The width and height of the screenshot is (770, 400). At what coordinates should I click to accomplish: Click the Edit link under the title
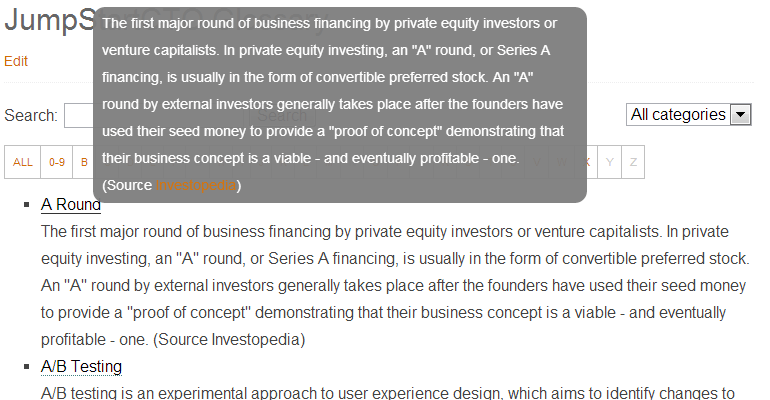coord(16,61)
